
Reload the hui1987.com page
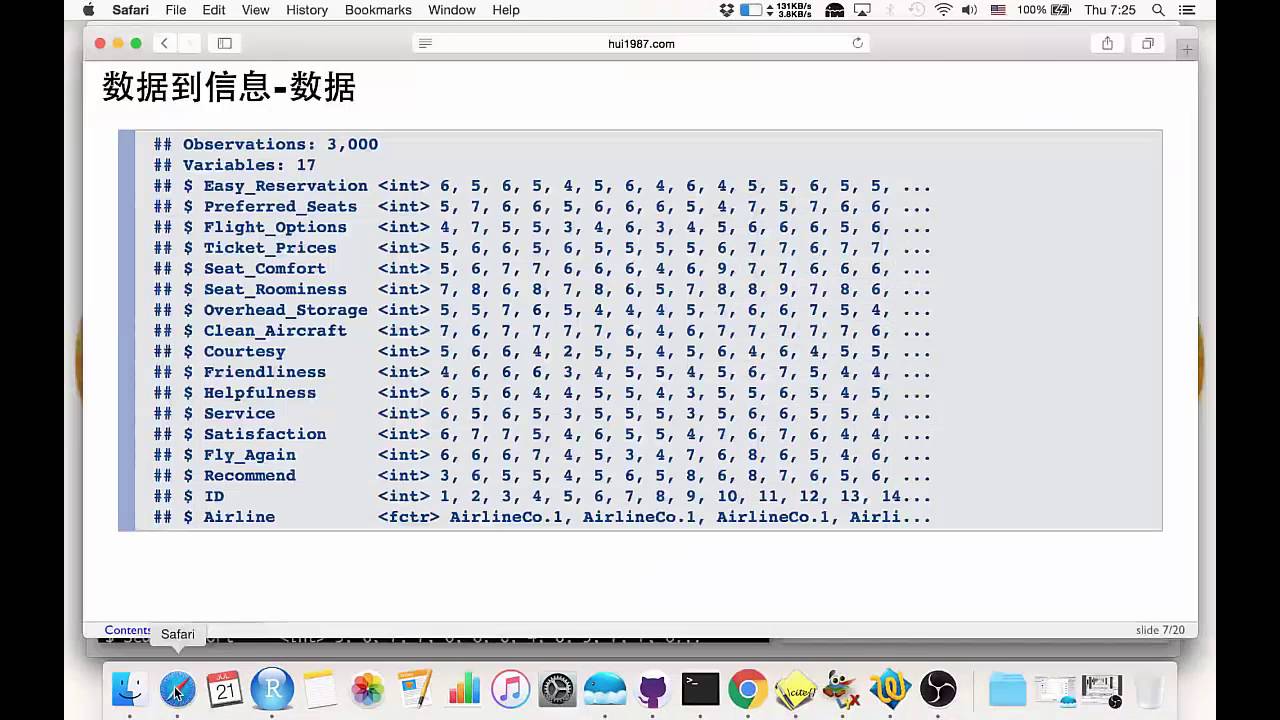[x=857, y=43]
